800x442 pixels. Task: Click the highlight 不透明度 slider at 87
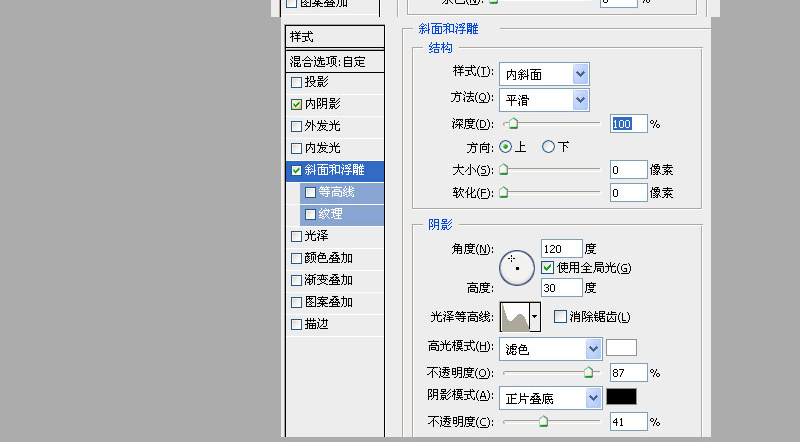[588, 373]
